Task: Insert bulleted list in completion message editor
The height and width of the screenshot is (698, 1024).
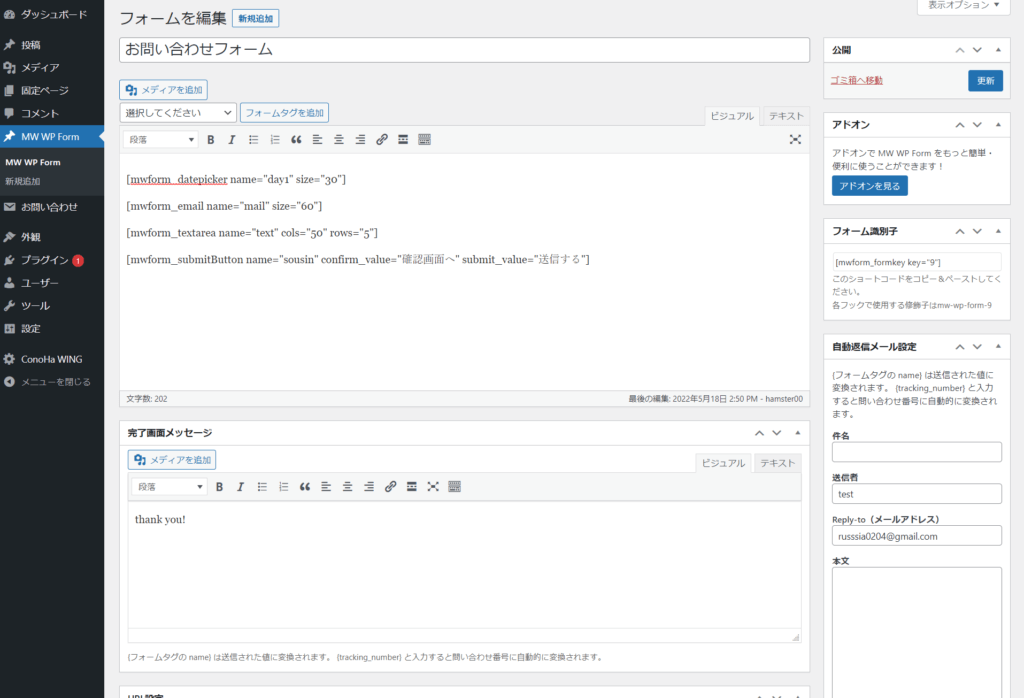Action: (262, 487)
